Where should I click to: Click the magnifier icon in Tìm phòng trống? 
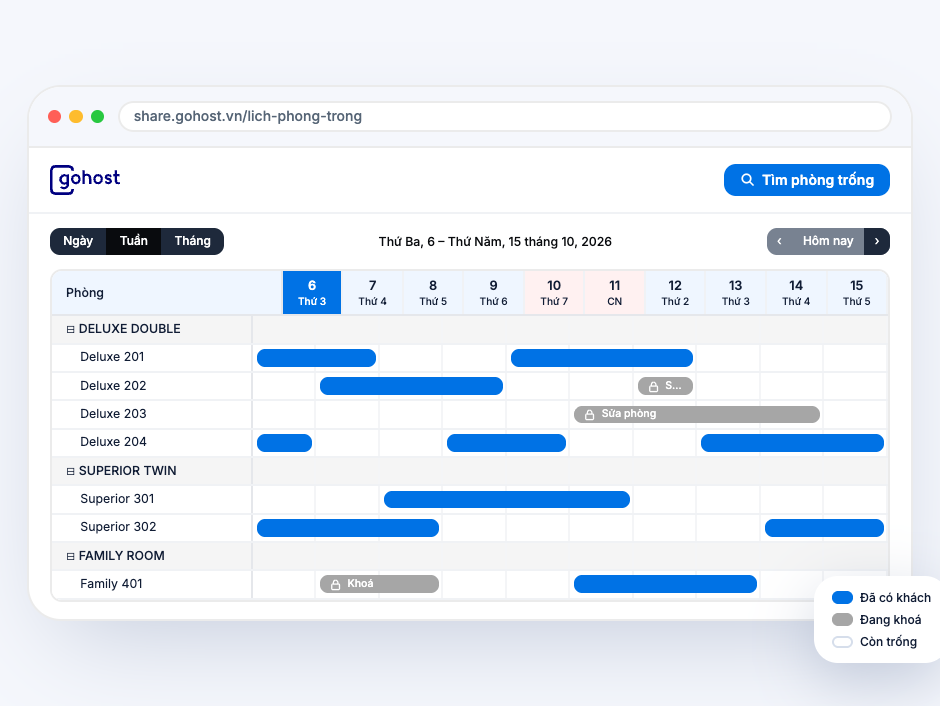(747, 180)
